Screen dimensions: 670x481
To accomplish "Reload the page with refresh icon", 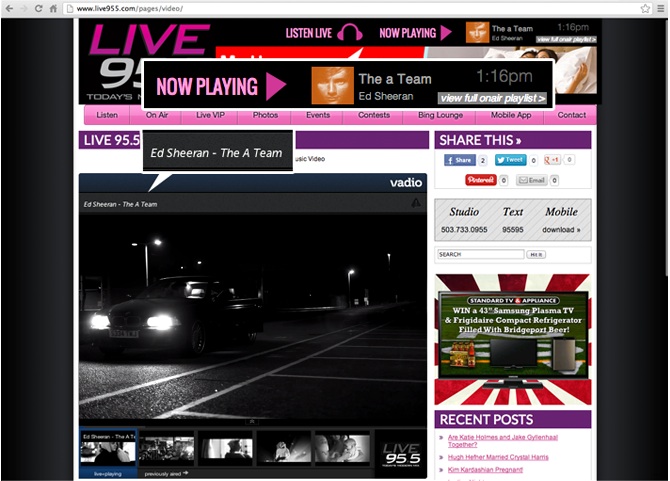I will tap(38, 8).
